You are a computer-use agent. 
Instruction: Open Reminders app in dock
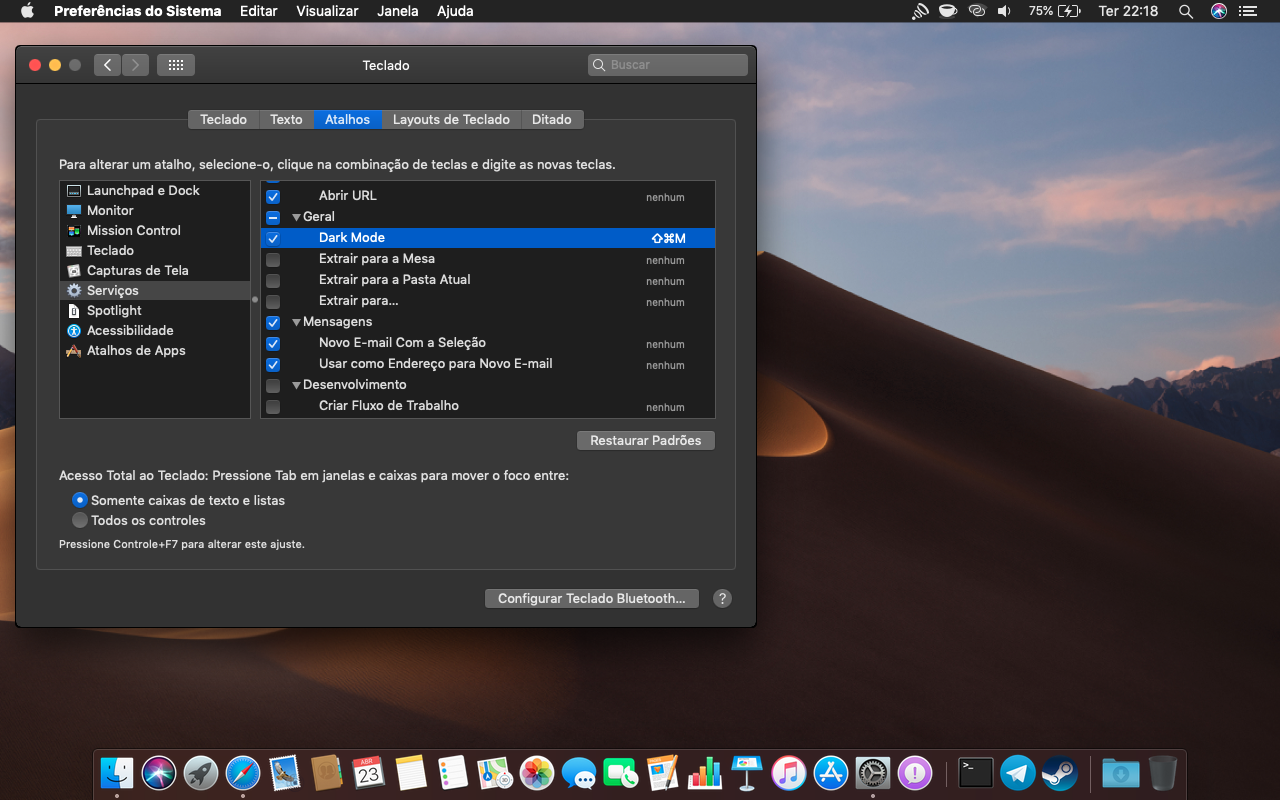453,772
